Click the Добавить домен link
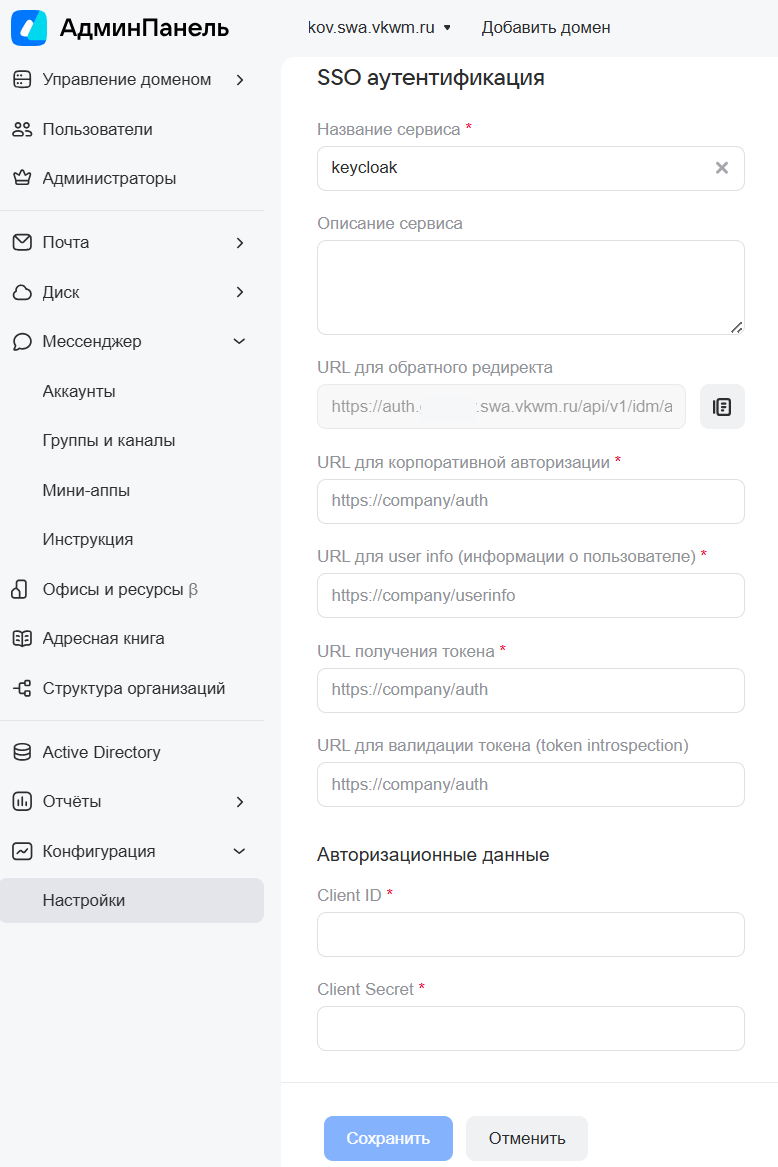 point(546,28)
